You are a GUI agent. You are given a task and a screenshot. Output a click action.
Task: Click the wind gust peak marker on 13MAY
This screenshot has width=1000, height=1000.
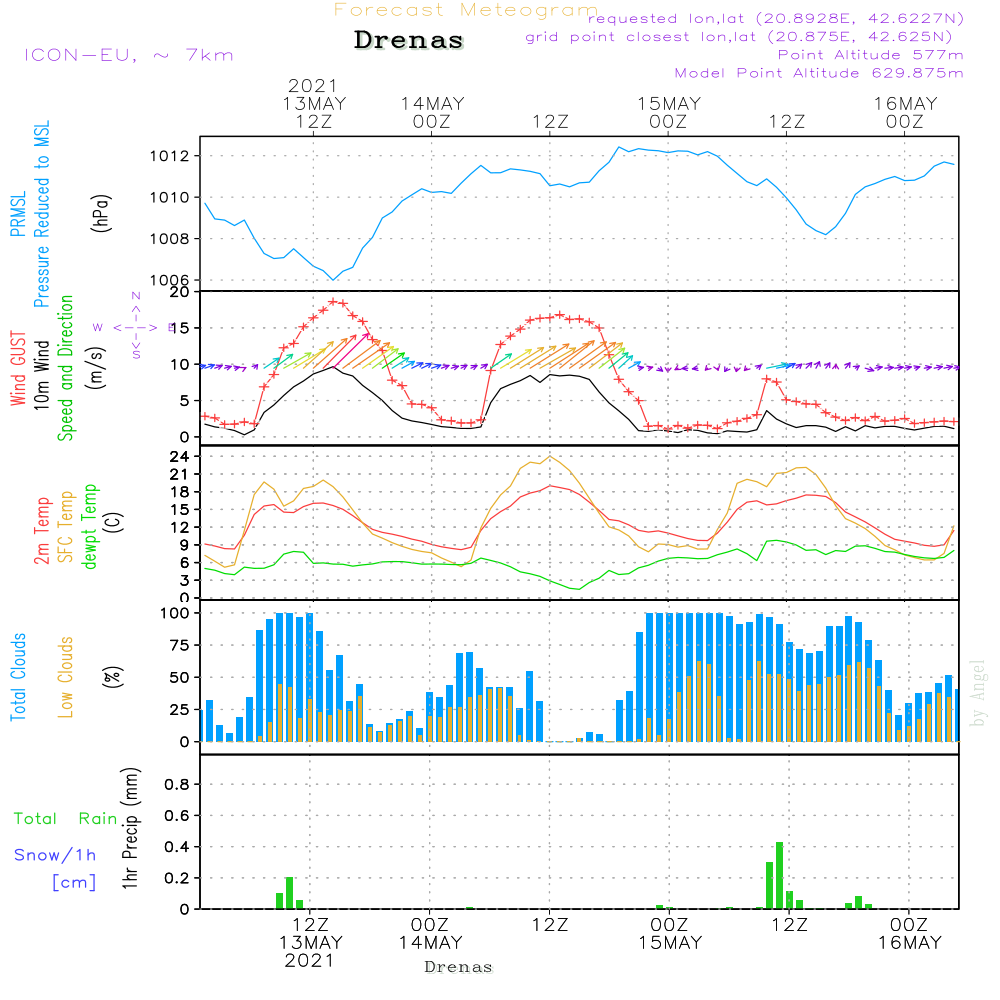pos(333,301)
